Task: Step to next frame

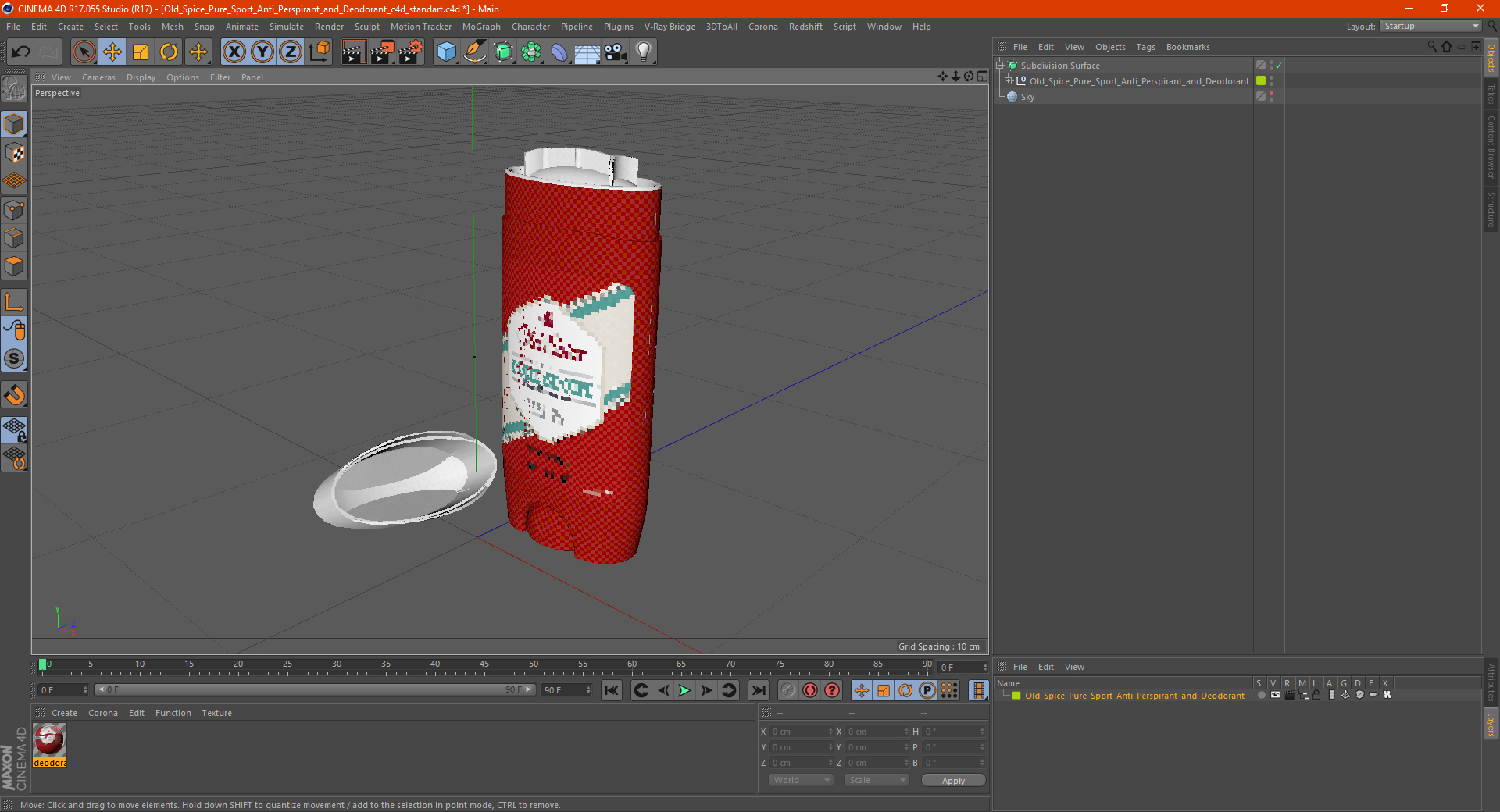Action: coord(706,690)
